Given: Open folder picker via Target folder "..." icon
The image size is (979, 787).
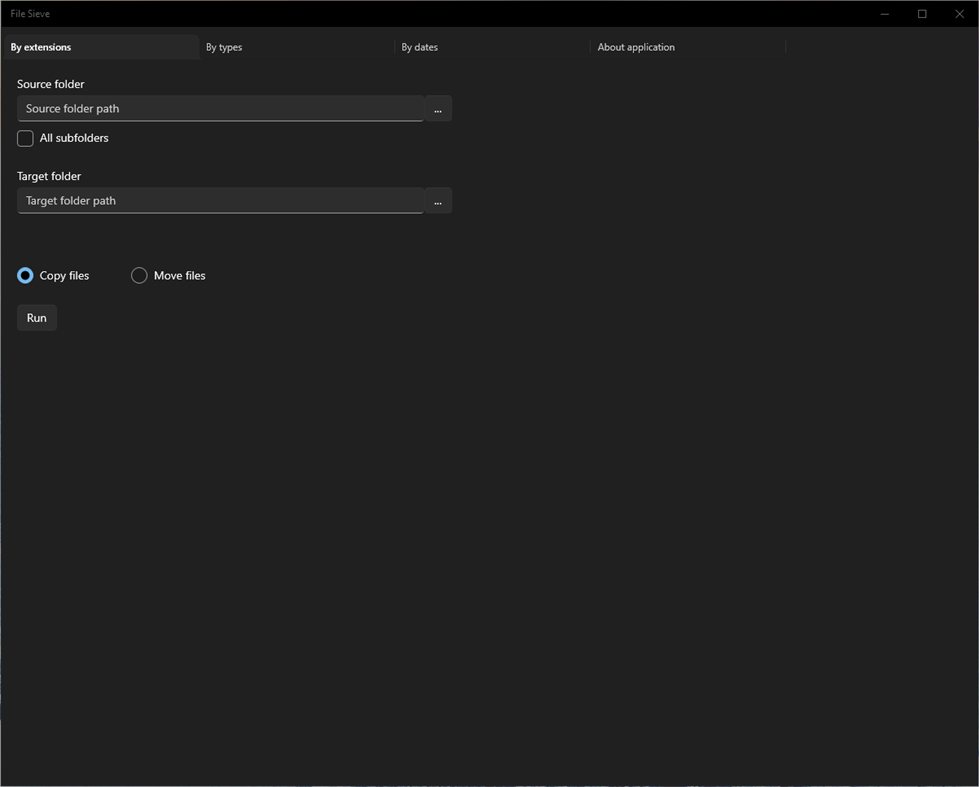Looking at the screenshot, I should click(437, 200).
